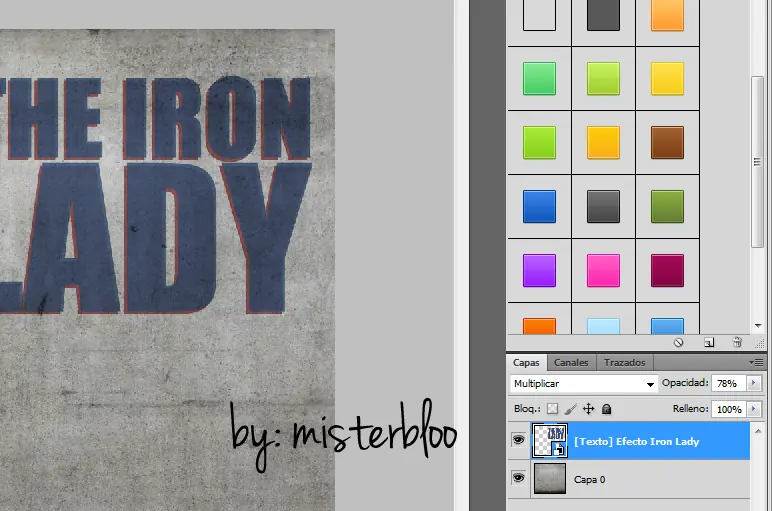The width and height of the screenshot is (772, 511).
Task: Open the Relleno slider arrow
Action: tap(754, 409)
